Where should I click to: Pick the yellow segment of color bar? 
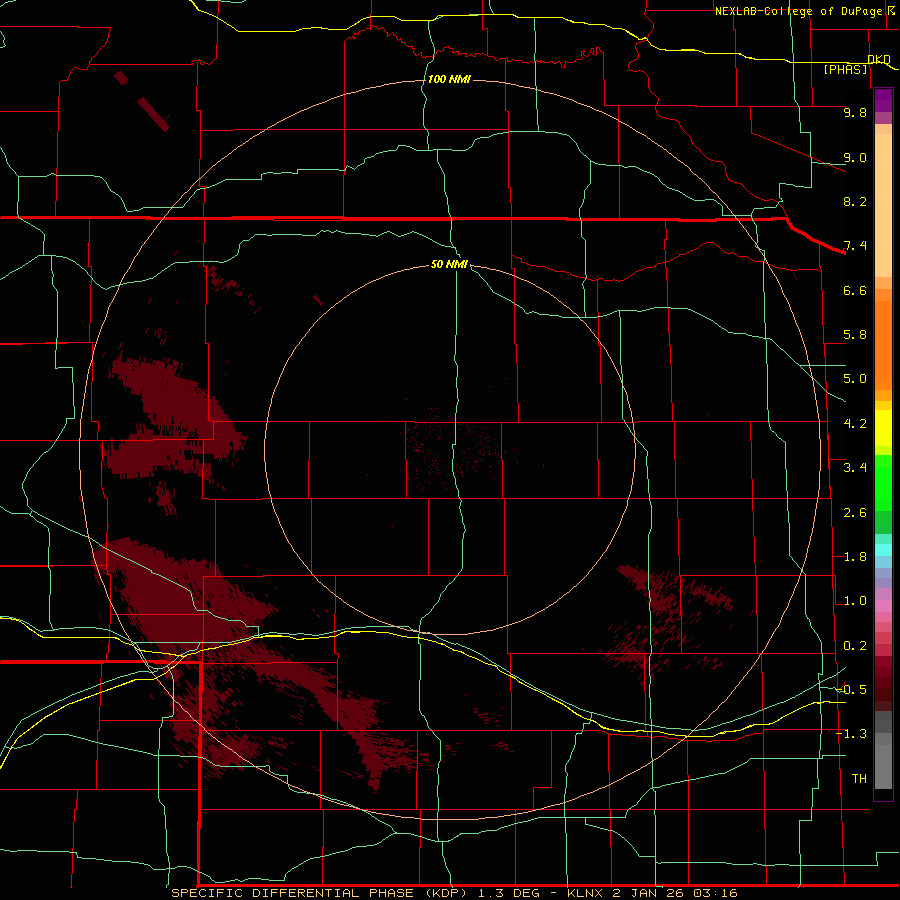pos(883,428)
